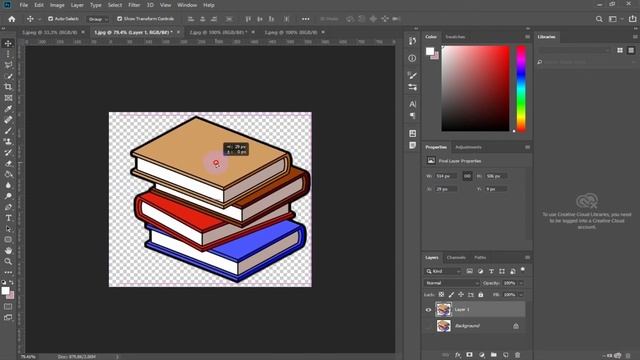Open the Search icon at top right
Image resolution: width=640 pixels, height=360 pixels.
click(599, 19)
